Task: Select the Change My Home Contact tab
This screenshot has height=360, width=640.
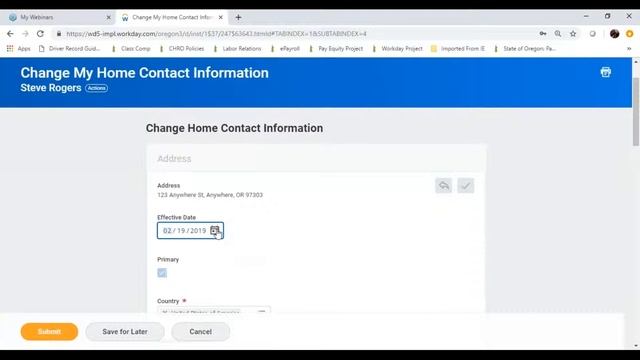Action: [x=171, y=17]
